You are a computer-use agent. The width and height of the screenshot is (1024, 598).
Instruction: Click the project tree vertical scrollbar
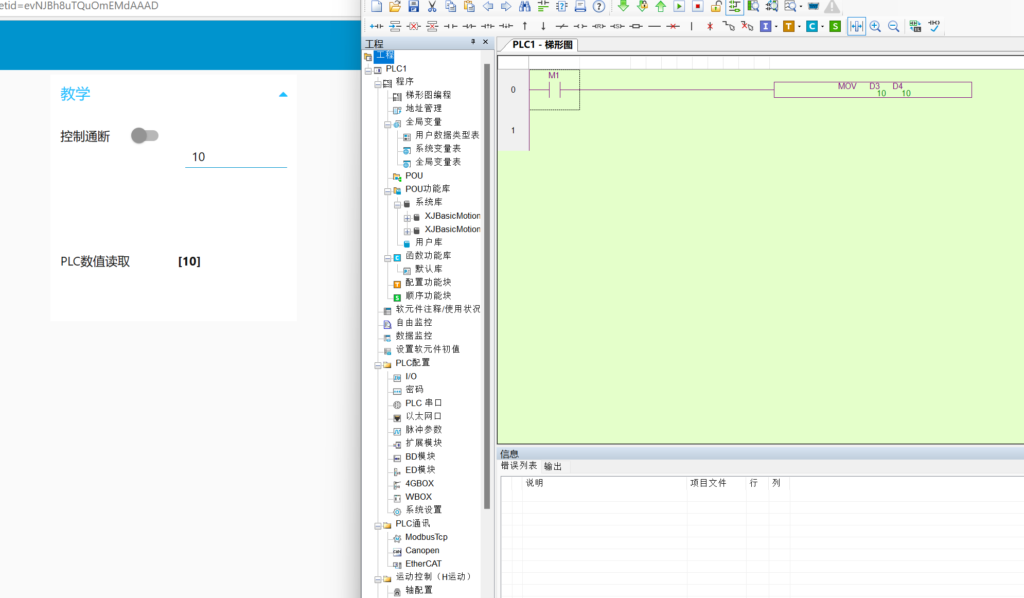coord(487,286)
